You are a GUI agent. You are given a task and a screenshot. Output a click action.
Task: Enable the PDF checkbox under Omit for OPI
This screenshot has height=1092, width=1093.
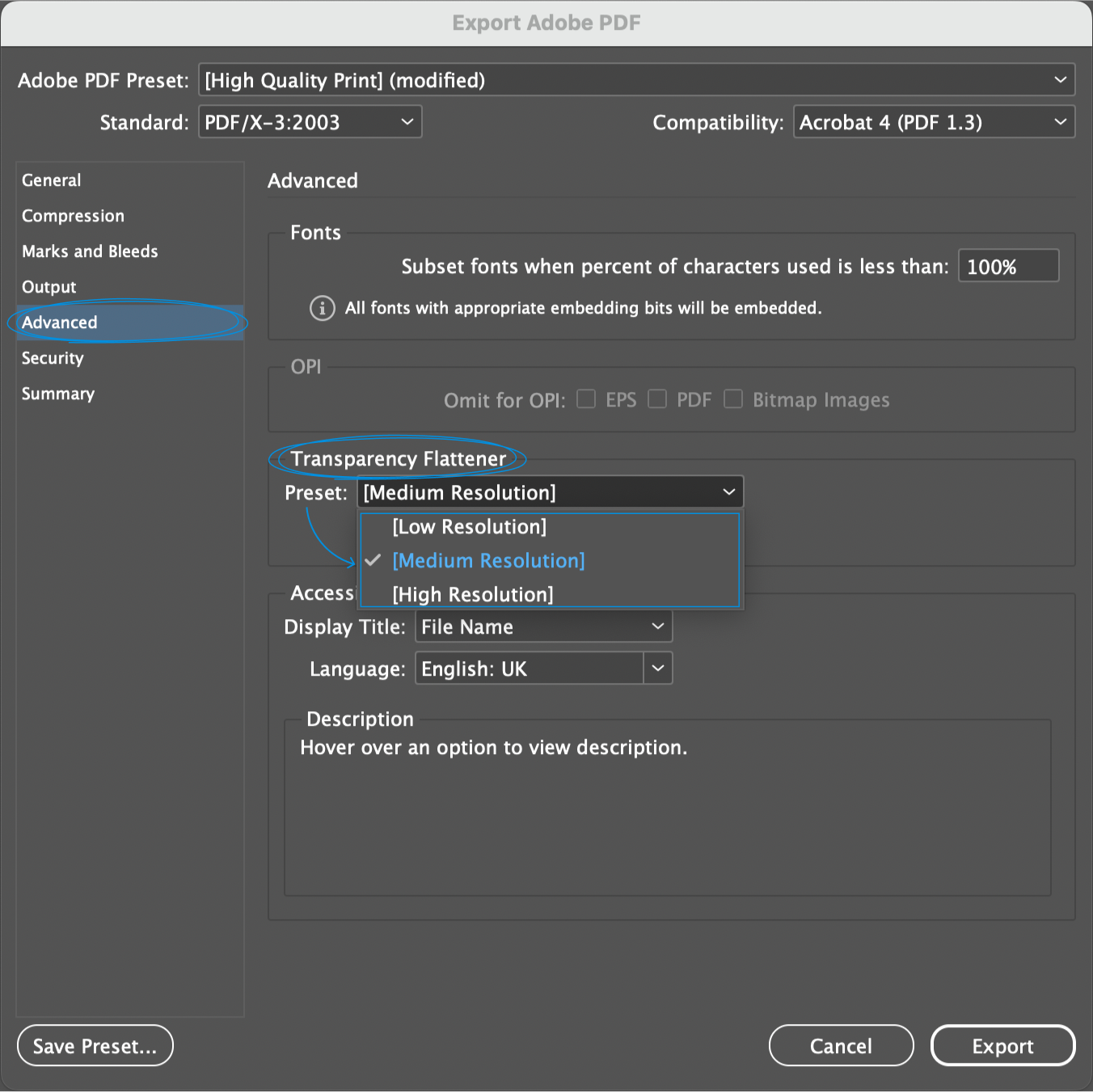[656, 398]
